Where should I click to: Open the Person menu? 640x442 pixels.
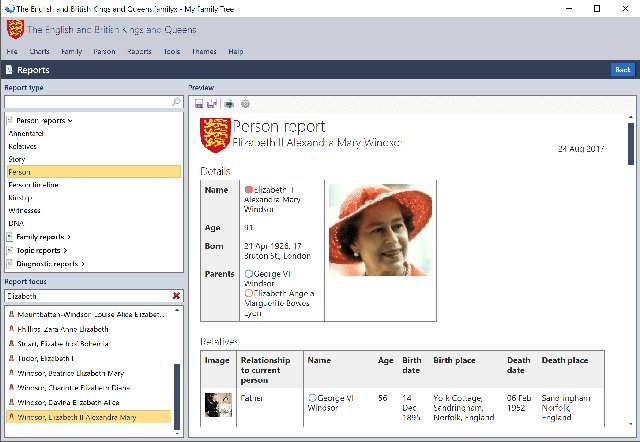click(x=104, y=51)
